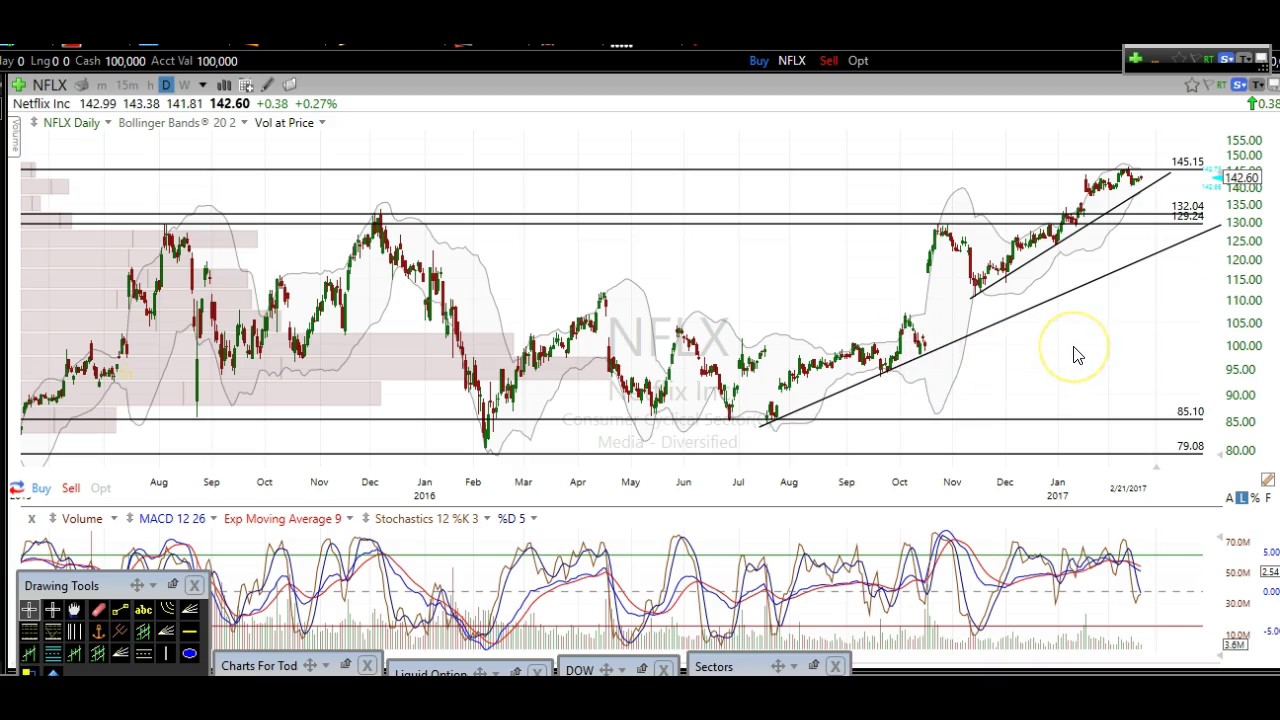1280x720 pixels.
Task: Open the bar chart type icon
Action: coord(224,85)
